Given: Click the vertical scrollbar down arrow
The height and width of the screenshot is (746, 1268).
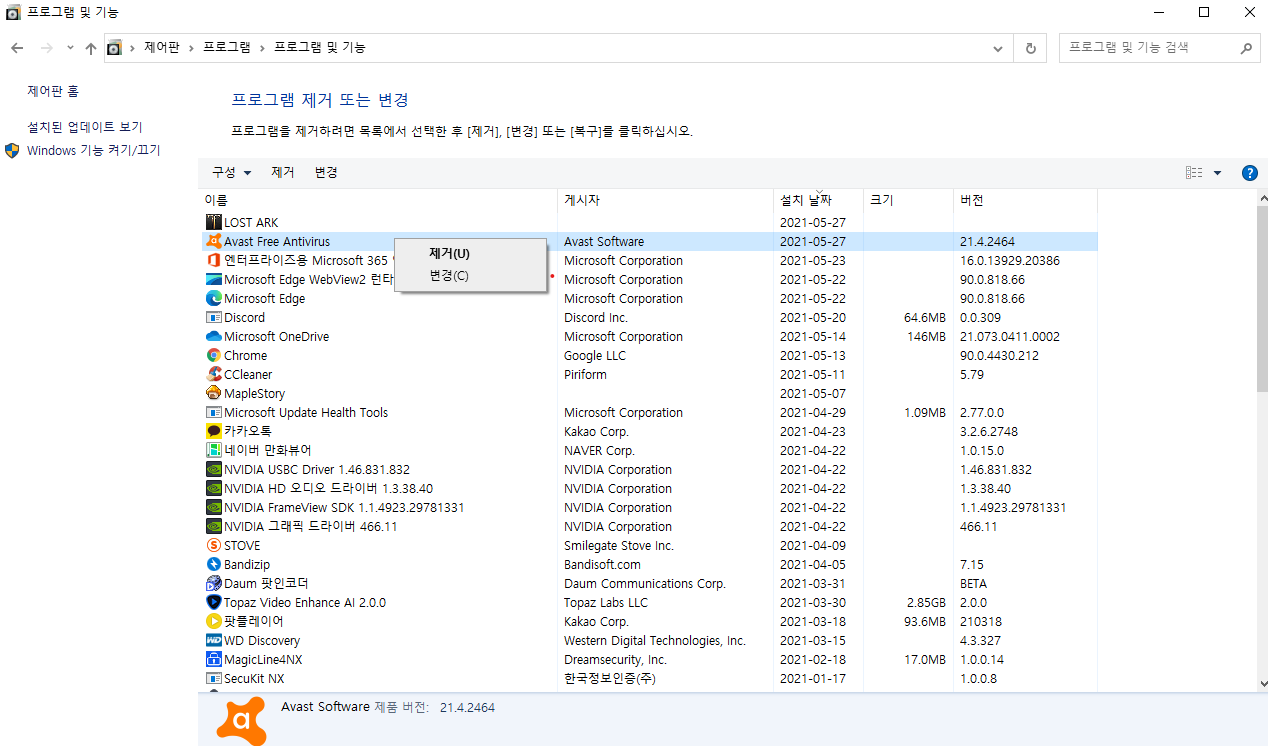Looking at the screenshot, I should point(1262,683).
